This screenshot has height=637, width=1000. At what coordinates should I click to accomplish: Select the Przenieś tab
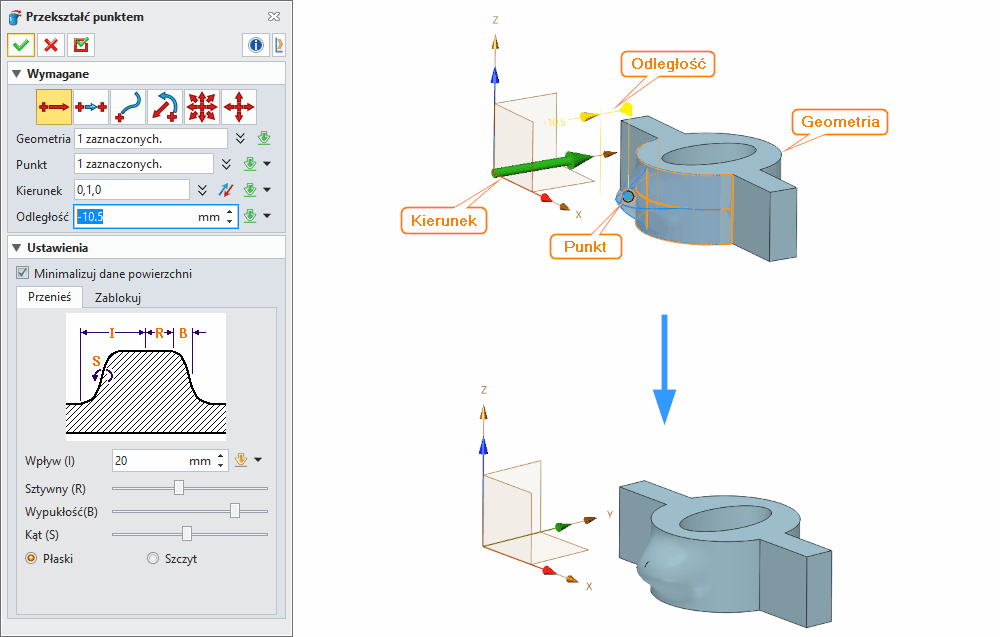point(49,297)
